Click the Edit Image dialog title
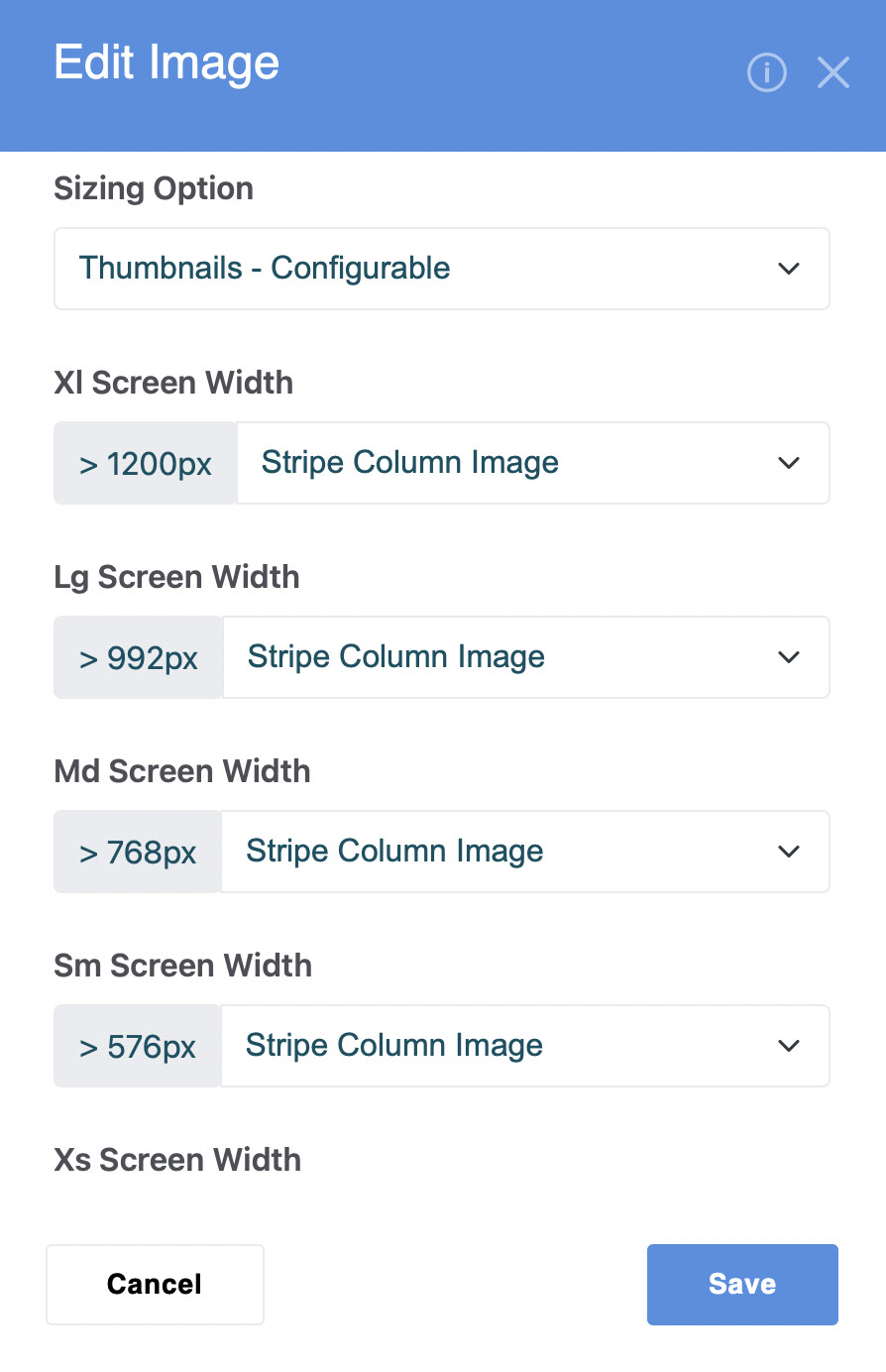This screenshot has width=886, height=1372. click(166, 63)
